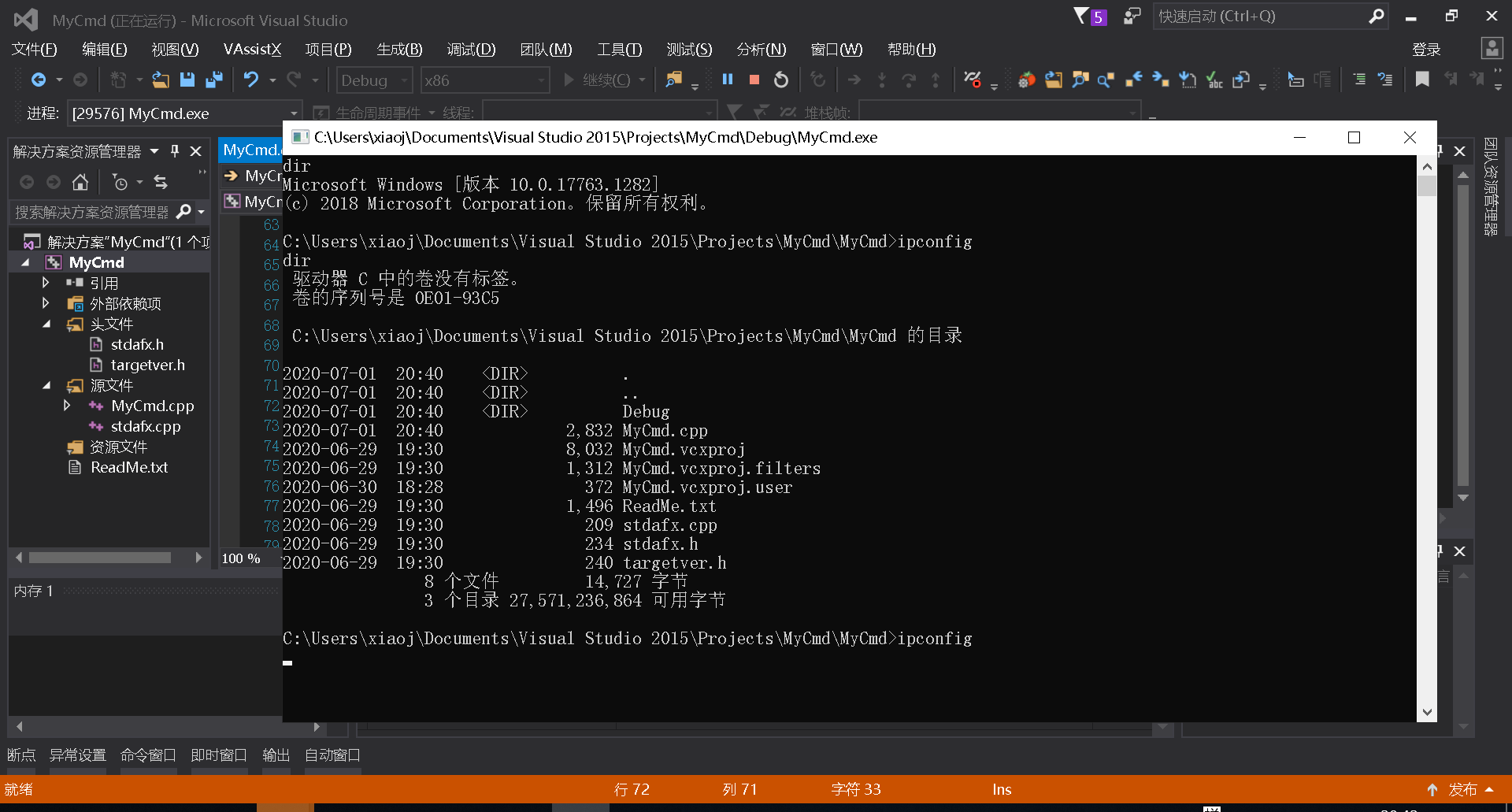Image resolution: width=1512 pixels, height=812 pixels.
Task: Click the Undo arrow icon
Action: coord(250,80)
